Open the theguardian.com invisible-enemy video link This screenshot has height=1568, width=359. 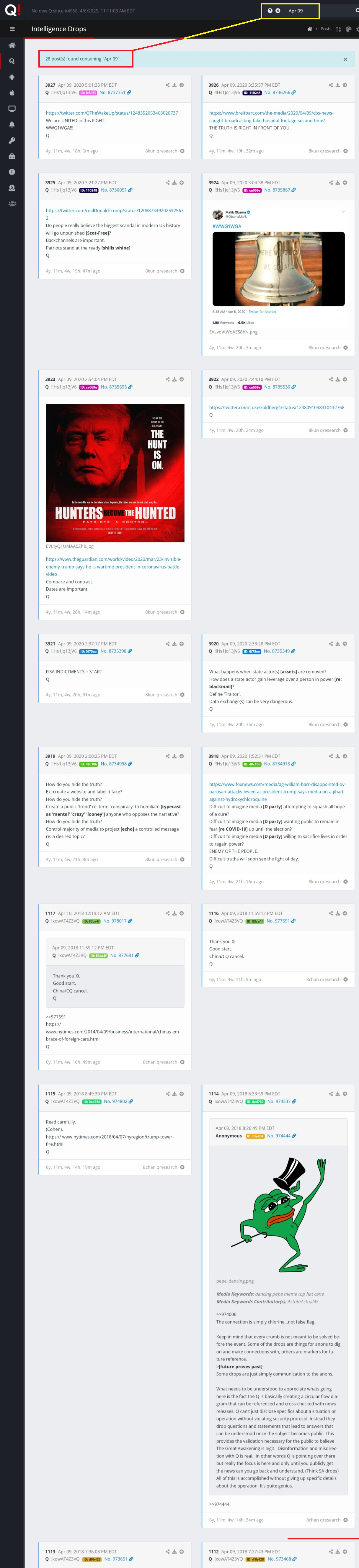[113, 567]
